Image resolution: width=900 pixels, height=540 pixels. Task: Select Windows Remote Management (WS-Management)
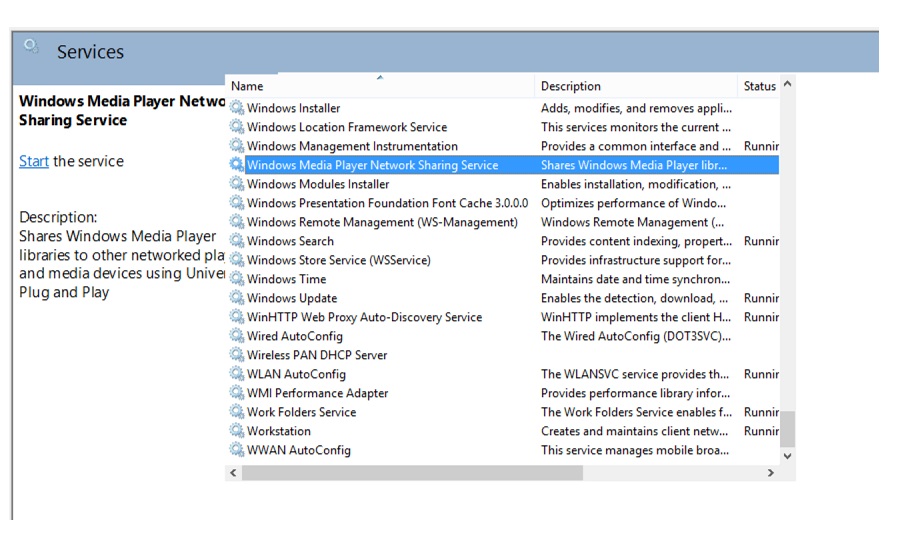[x=382, y=222]
